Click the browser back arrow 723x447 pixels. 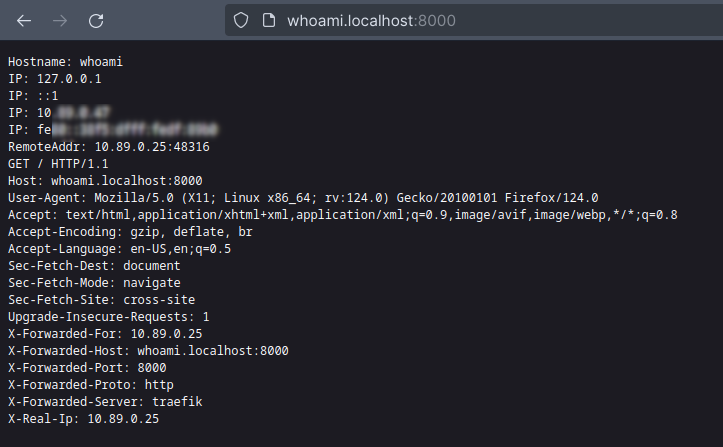[24, 20]
